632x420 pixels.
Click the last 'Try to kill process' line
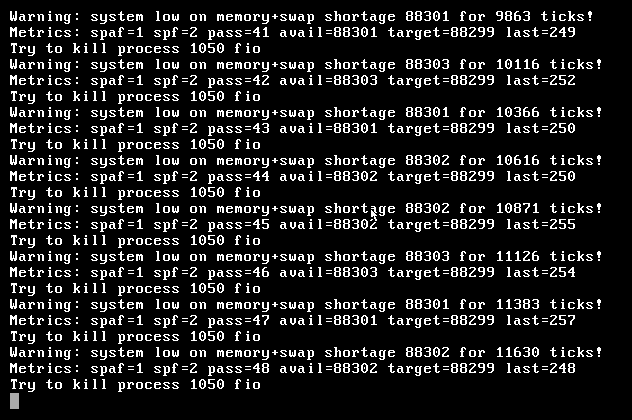(x=135, y=385)
